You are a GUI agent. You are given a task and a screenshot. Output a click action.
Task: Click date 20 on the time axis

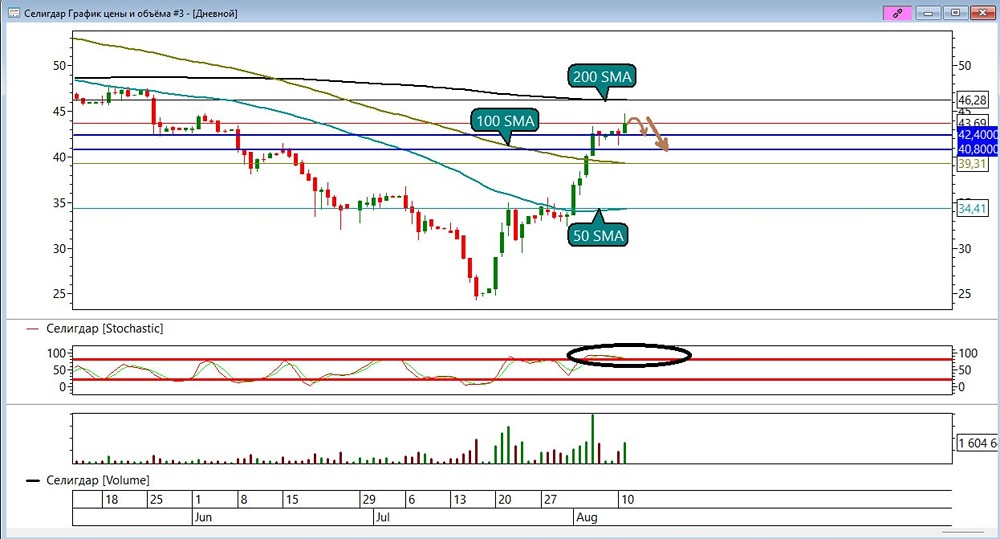click(x=504, y=499)
